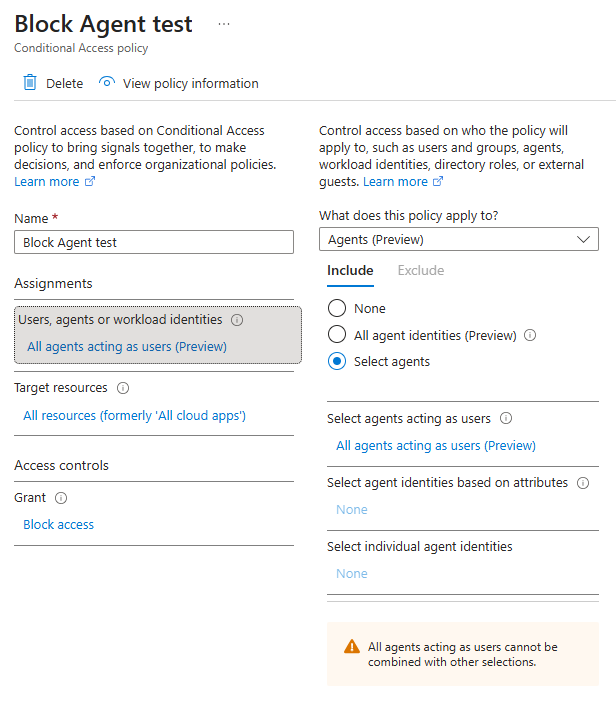Select the None radio button
Viewport: 616px width, 710px height.
[337, 309]
